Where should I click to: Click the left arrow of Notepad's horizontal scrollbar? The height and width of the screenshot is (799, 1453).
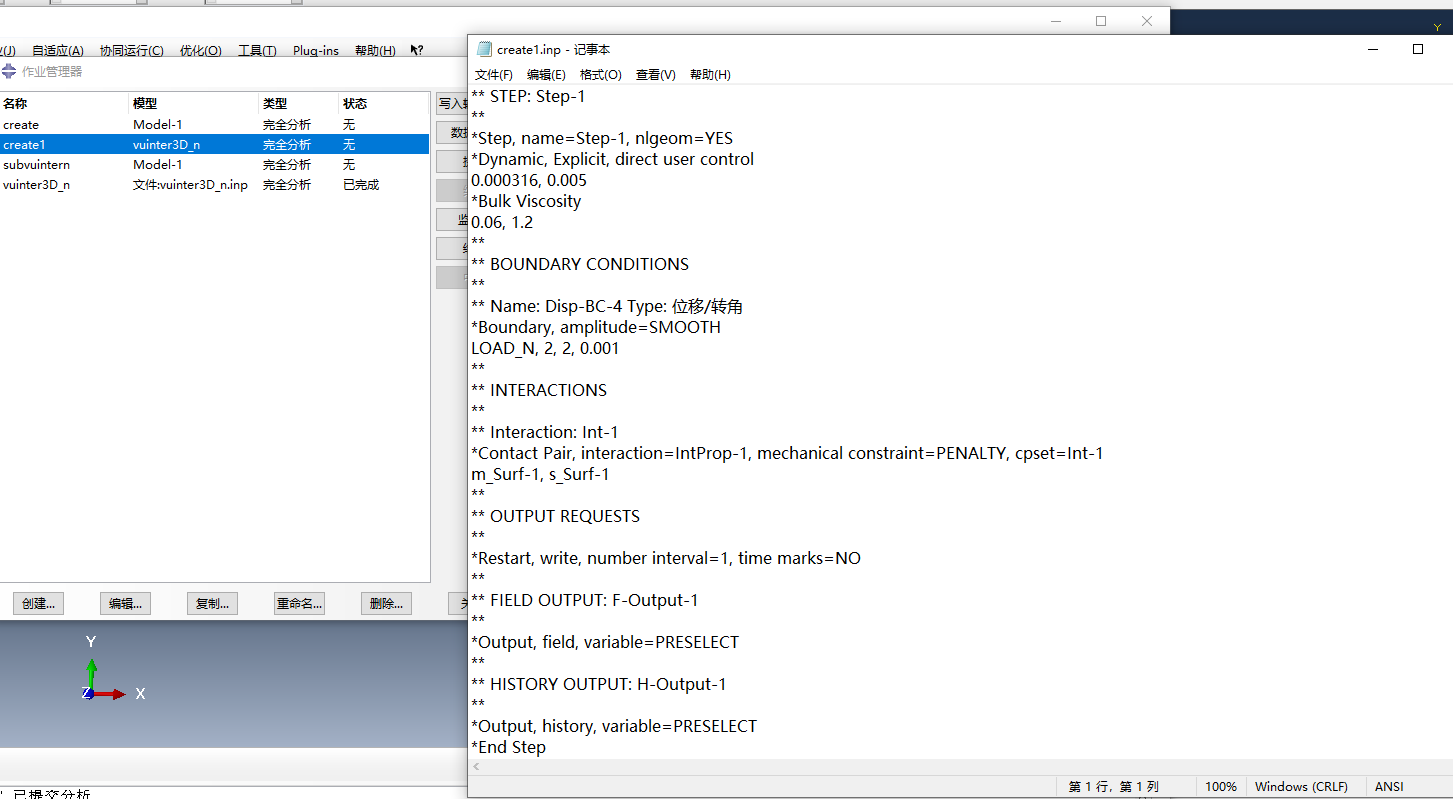click(476, 766)
